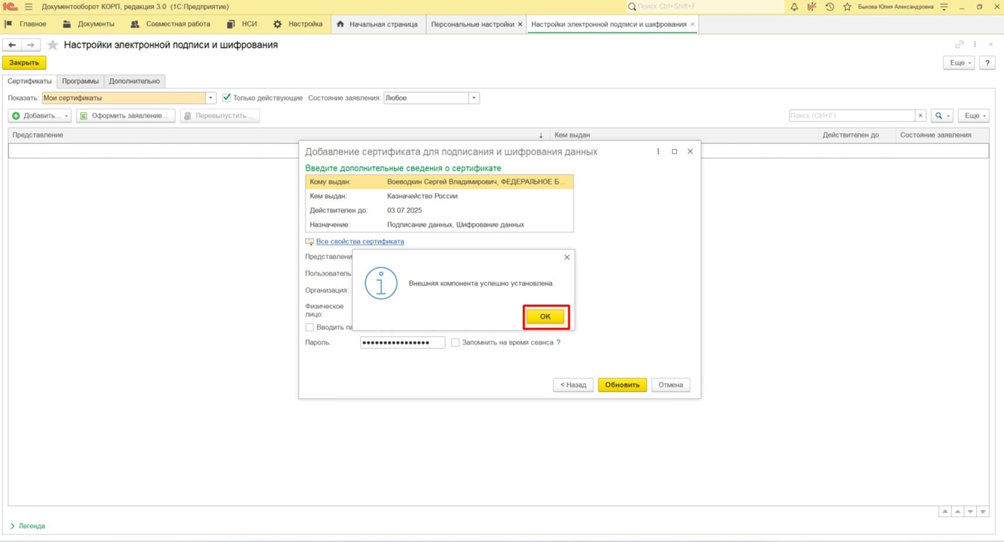This screenshot has width=1004, height=542.
Task: Expand the Состояние заявления dropdown arrow
Action: pyautogui.click(x=474, y=98)
